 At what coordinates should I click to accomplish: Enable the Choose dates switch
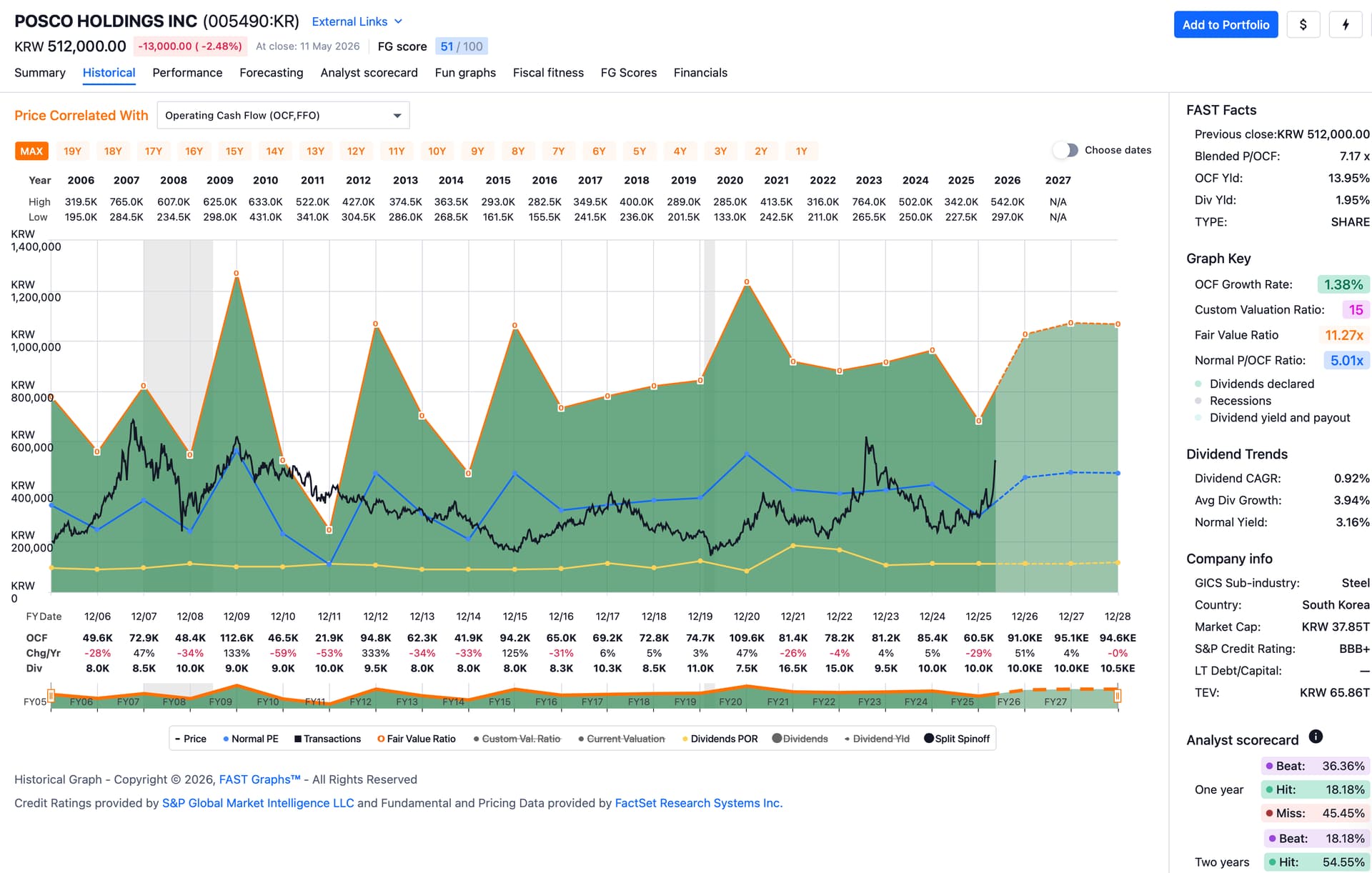point(1065,150)
